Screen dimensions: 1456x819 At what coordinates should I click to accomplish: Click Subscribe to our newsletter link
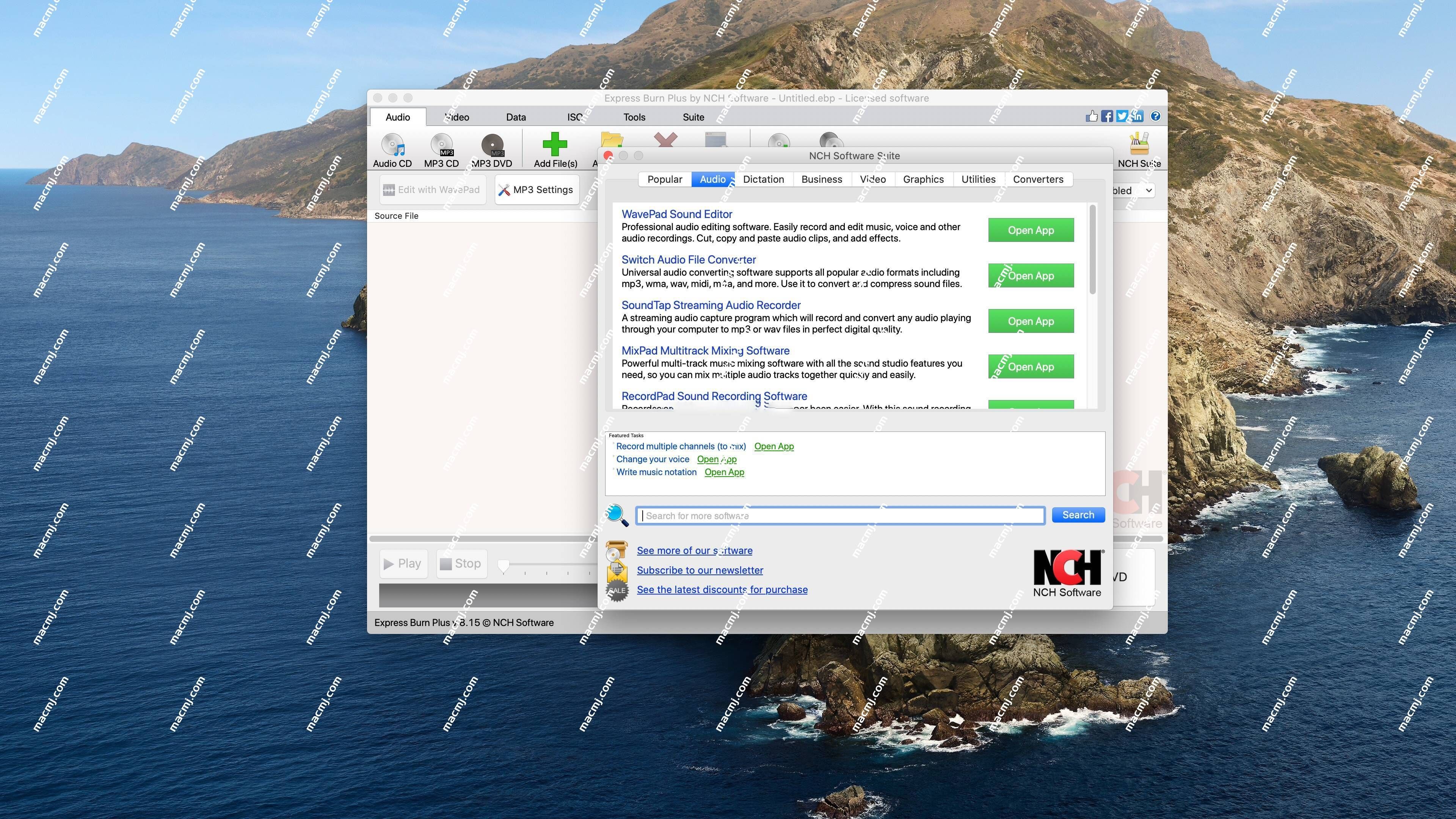click(700, 570)
